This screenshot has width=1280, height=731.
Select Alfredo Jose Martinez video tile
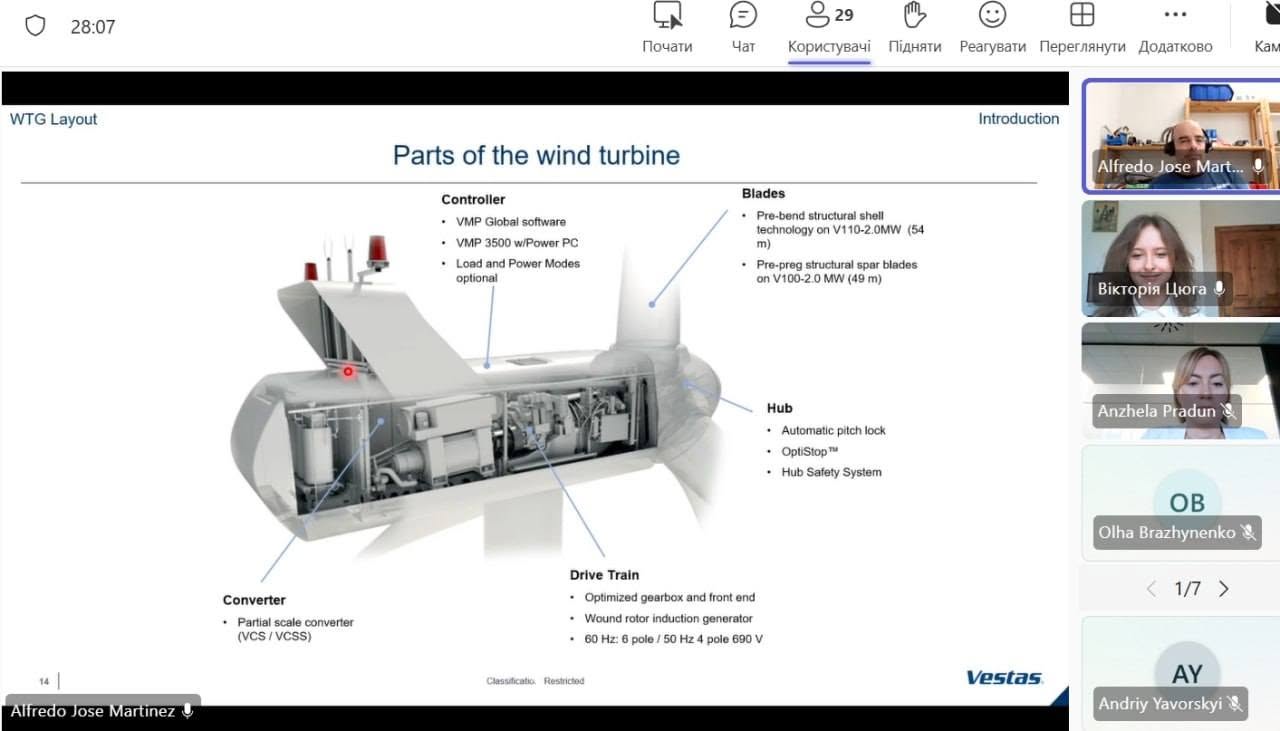(x=1181, y=136)
